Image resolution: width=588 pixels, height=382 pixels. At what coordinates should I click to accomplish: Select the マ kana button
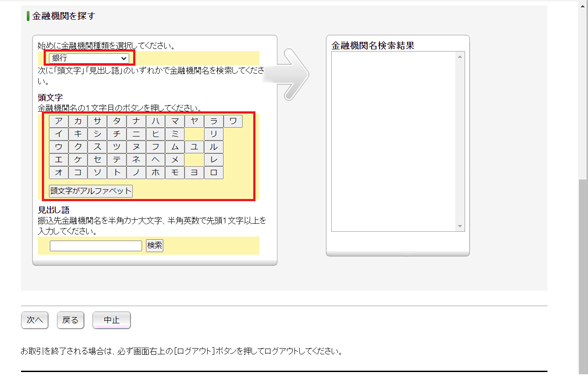point(175,121)
